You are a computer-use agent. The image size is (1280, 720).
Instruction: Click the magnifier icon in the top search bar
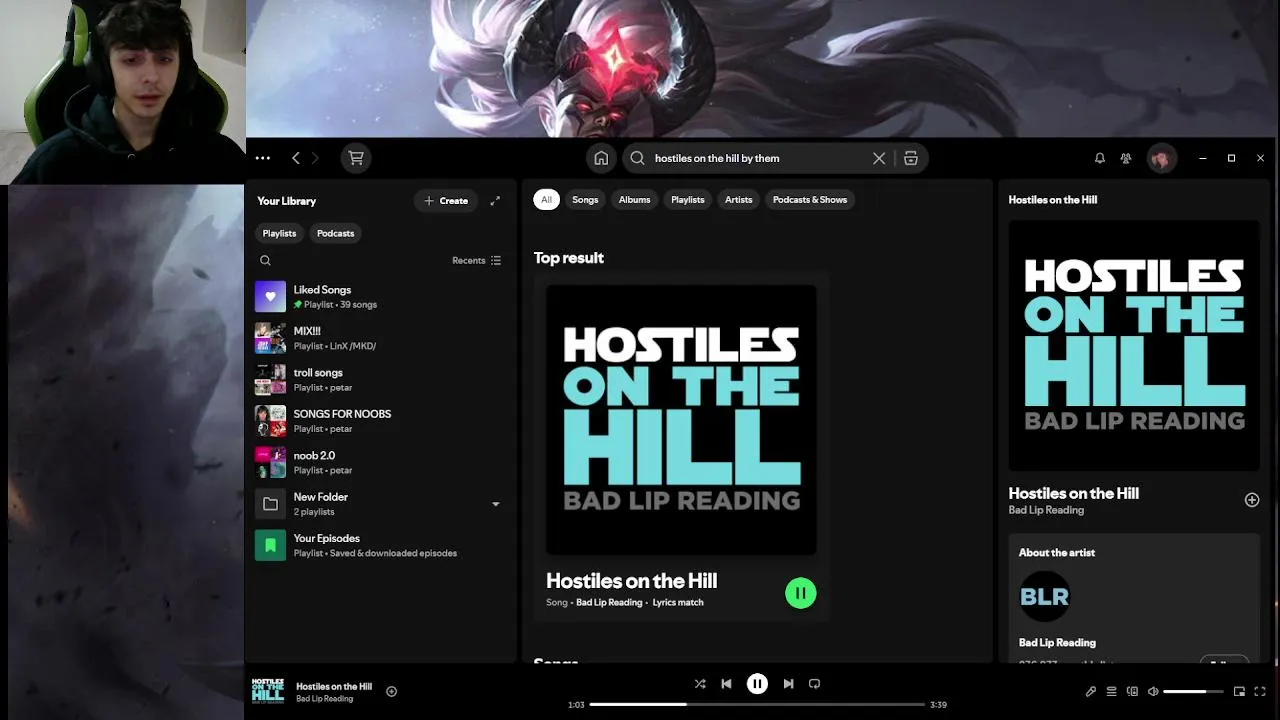click(x=637, y=158)
